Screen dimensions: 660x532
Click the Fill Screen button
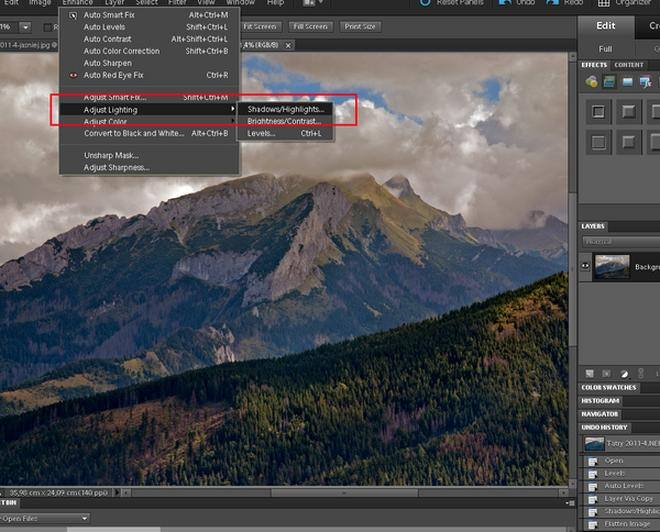click(310, 27)
